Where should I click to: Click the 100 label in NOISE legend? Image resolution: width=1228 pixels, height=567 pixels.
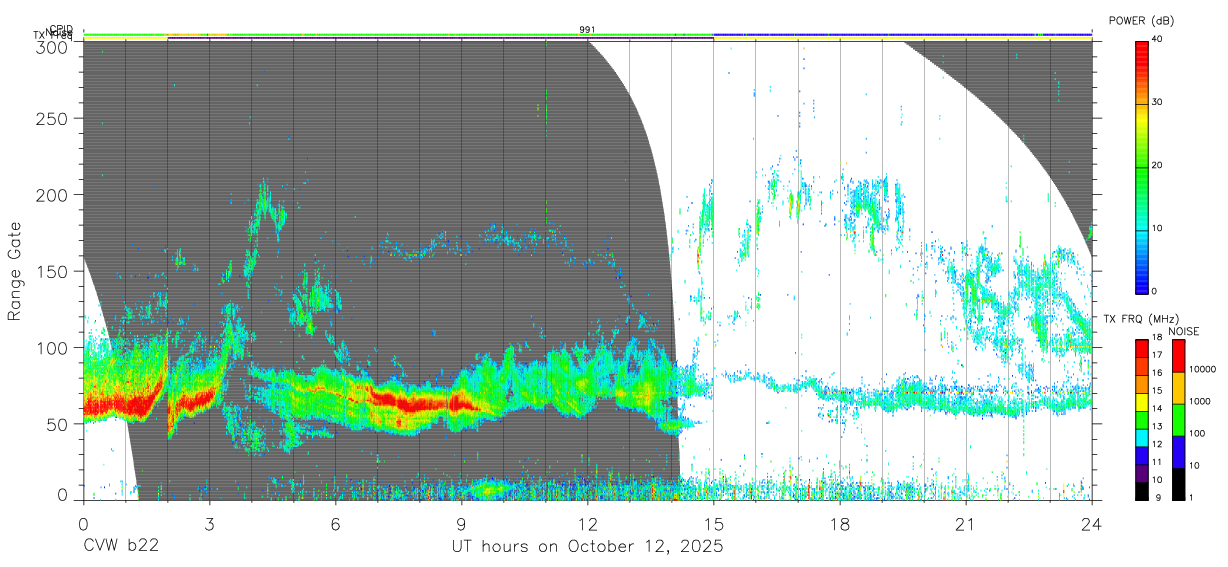[1197, 433]
